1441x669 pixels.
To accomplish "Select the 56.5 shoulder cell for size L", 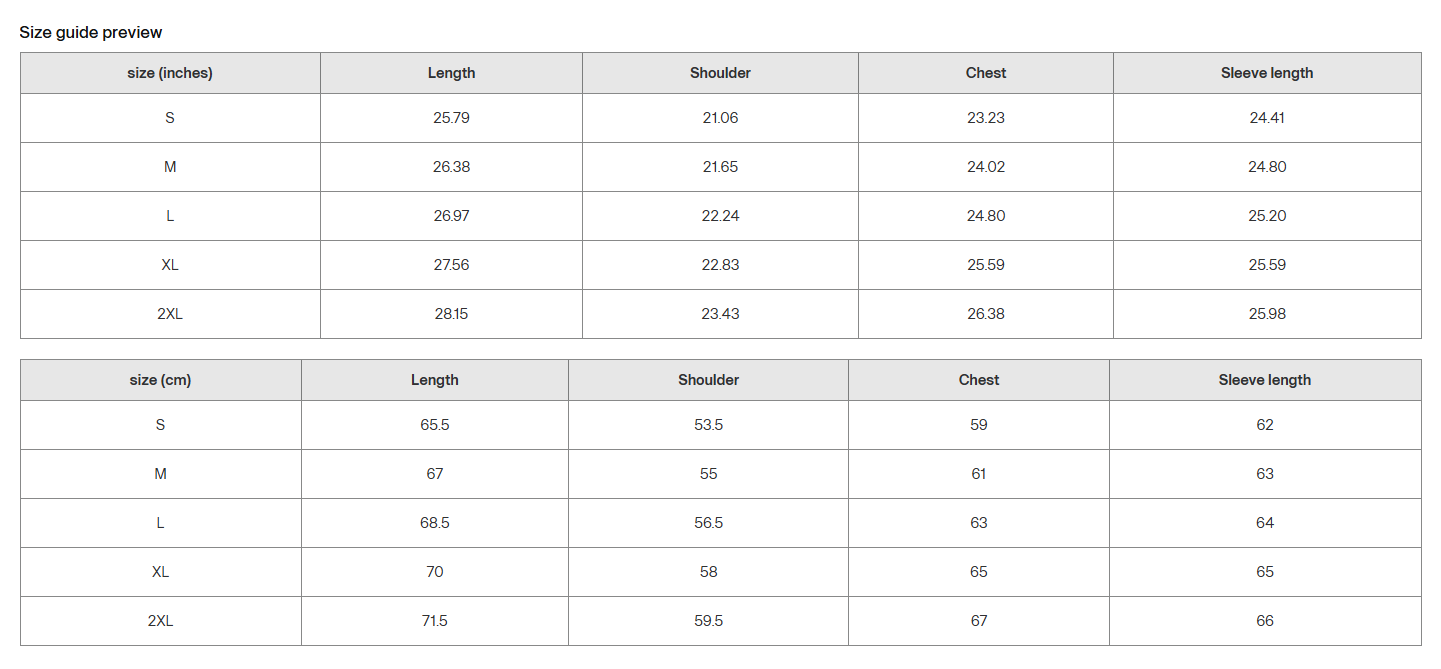I will pyautogui.click(x=708, y=523).
